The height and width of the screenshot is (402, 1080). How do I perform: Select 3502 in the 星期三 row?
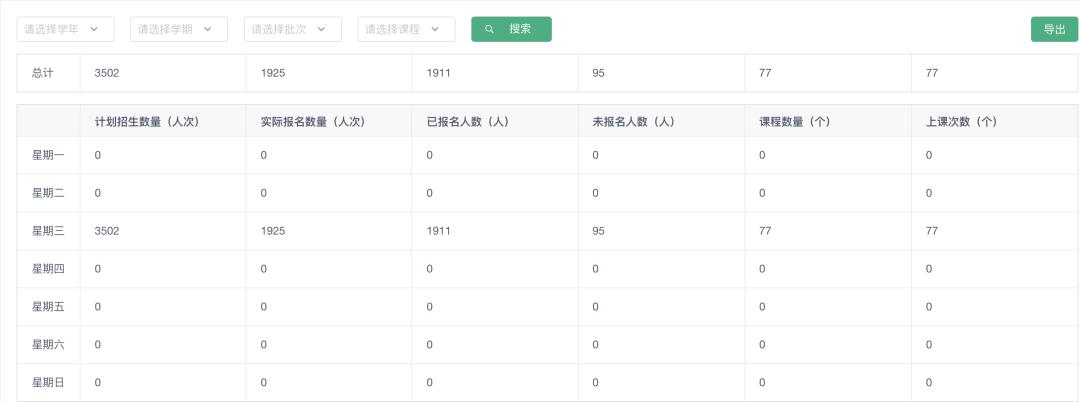coord(107,231)
